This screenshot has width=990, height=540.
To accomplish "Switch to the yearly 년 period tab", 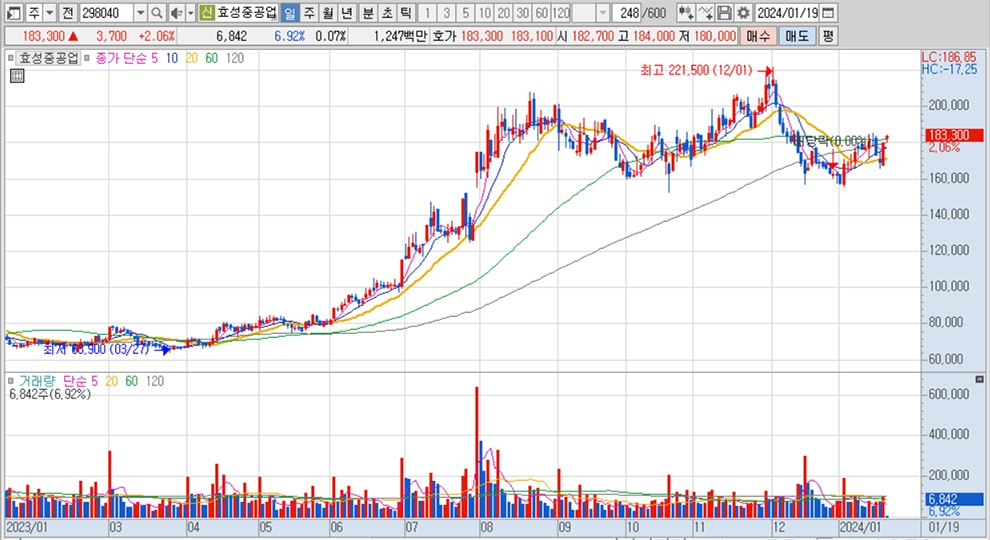I will tap(347, 13).
